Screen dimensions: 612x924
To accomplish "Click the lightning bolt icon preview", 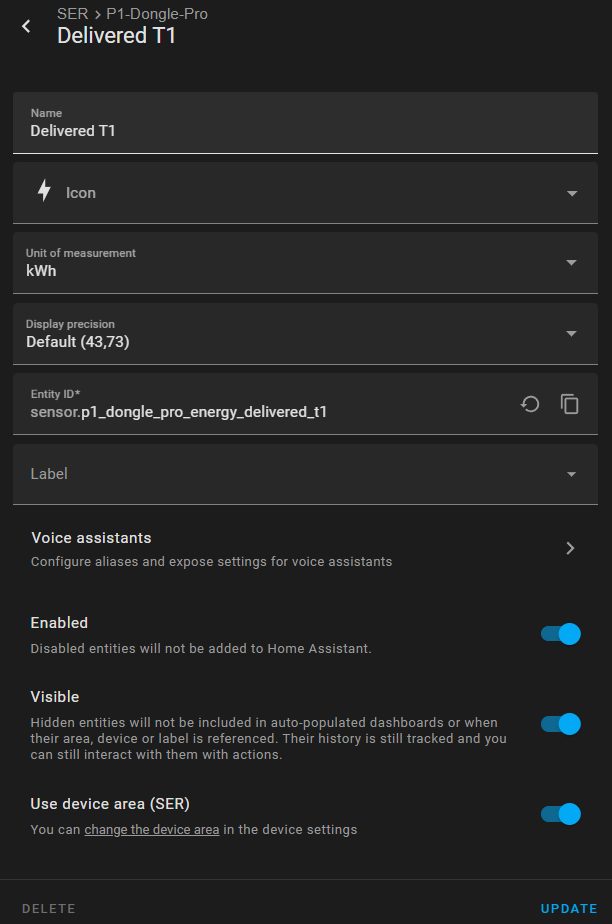I will (44, 191).
